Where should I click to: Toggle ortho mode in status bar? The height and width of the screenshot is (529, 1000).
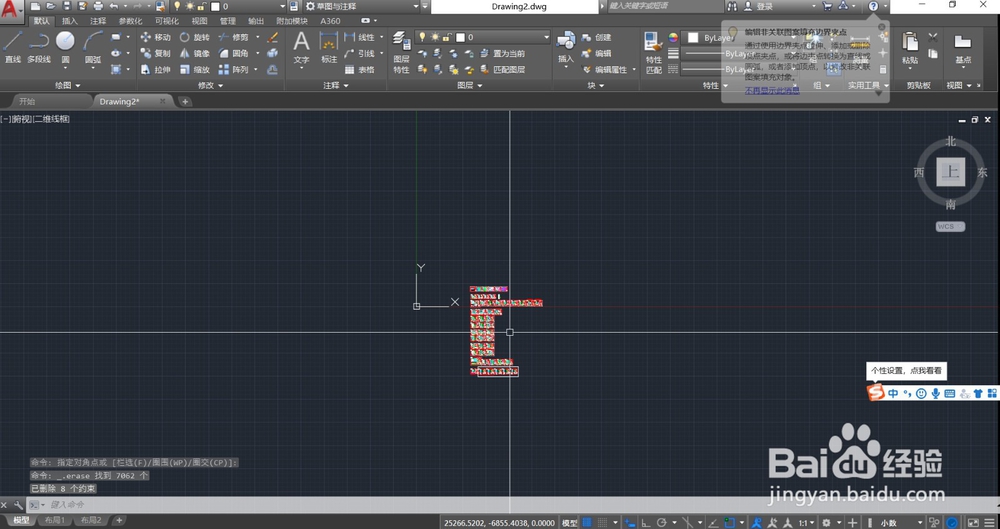tap(647, 523)
